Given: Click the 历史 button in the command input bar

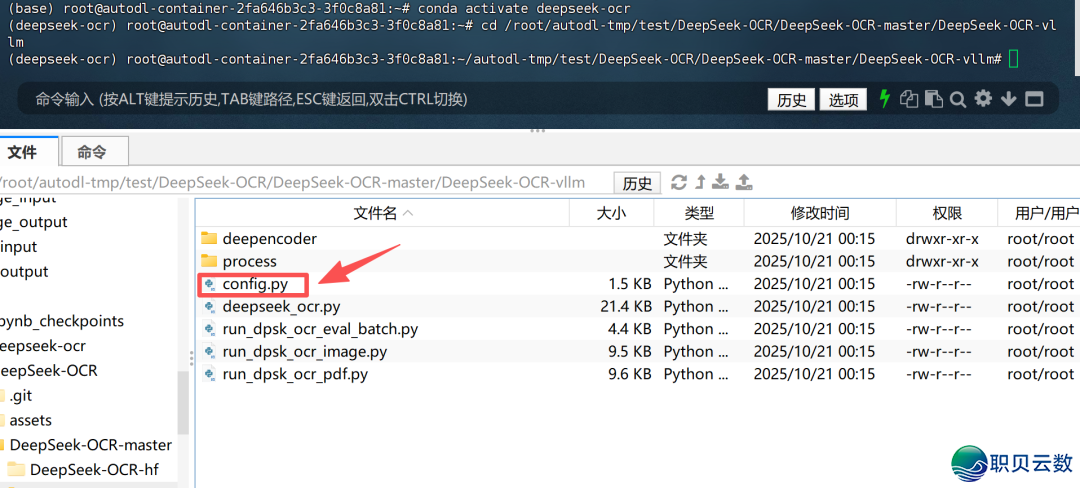Looking at the screenshot, I should coord(791,100).
